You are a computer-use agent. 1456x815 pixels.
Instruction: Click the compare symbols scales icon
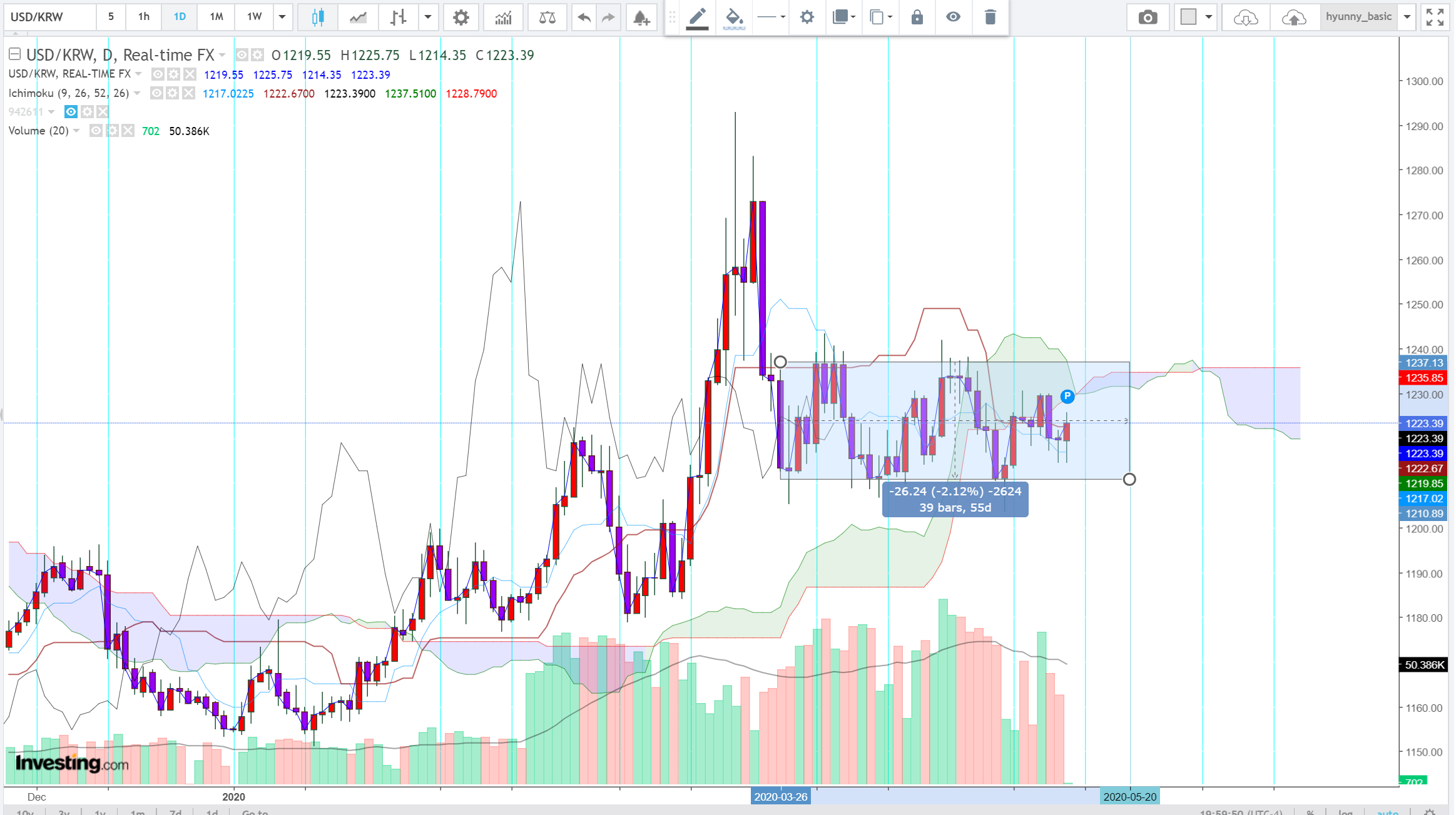(547, 17)
